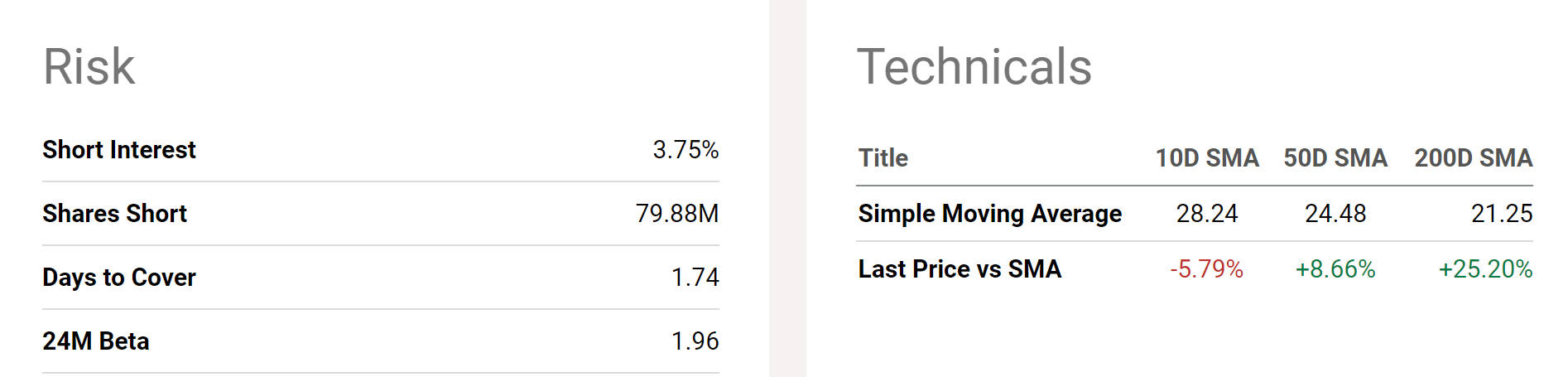Click the Technicals section heading

974,67
